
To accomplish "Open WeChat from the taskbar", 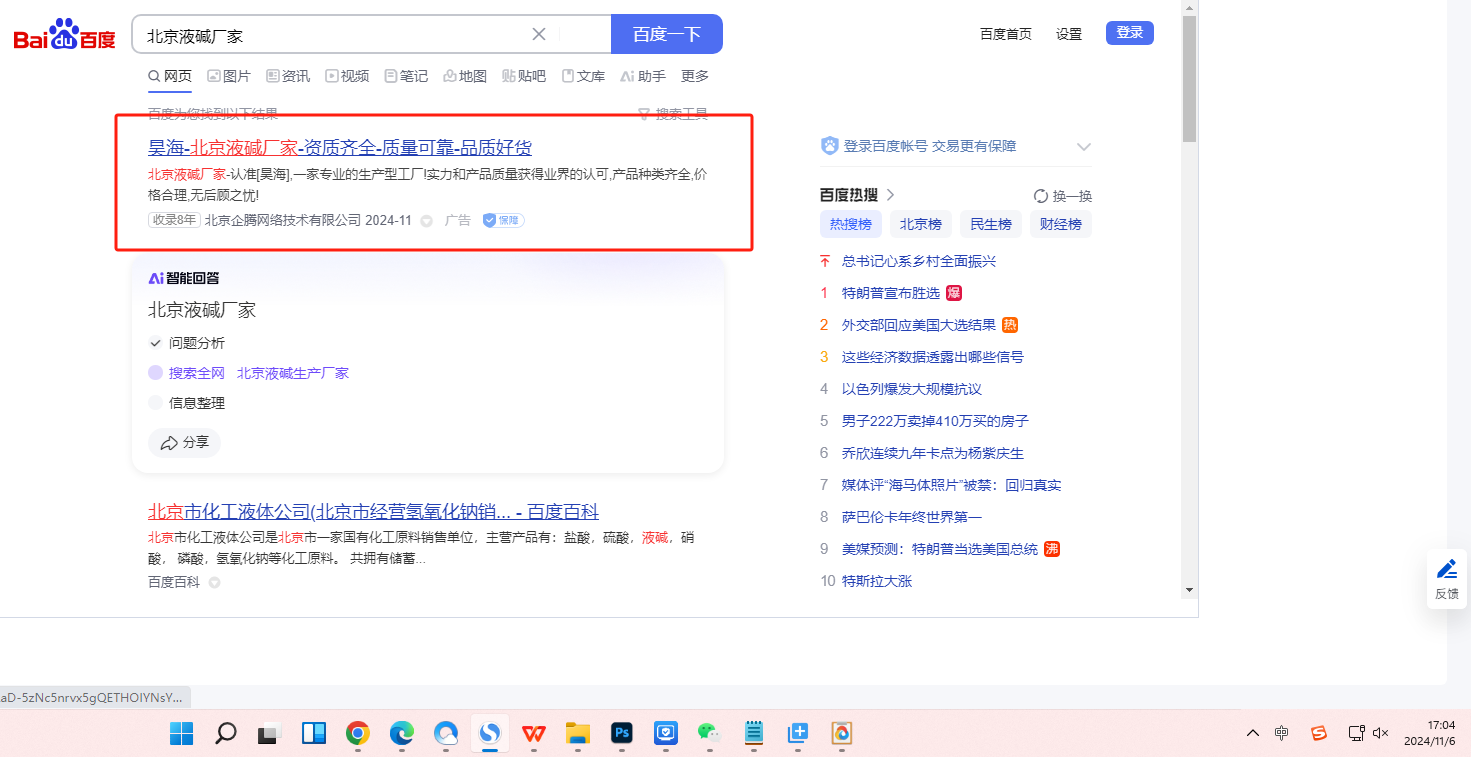I will click(709, 734).
